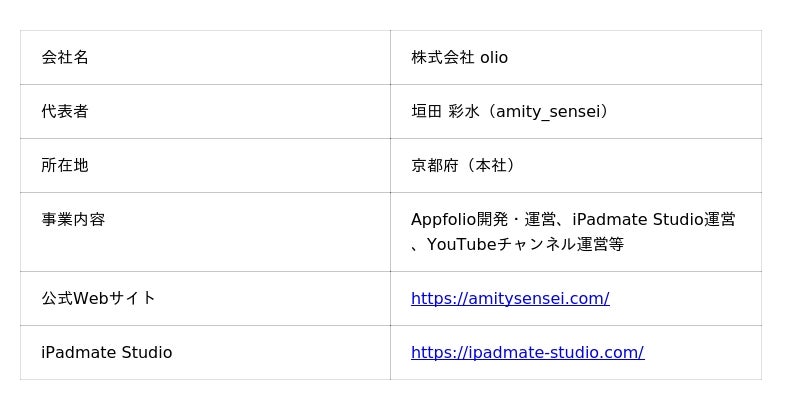Click the 所在地 label cell
Image resolution: width=800 pixels, height=410 pixels.
pyautogui.click(x=65, y=165)
